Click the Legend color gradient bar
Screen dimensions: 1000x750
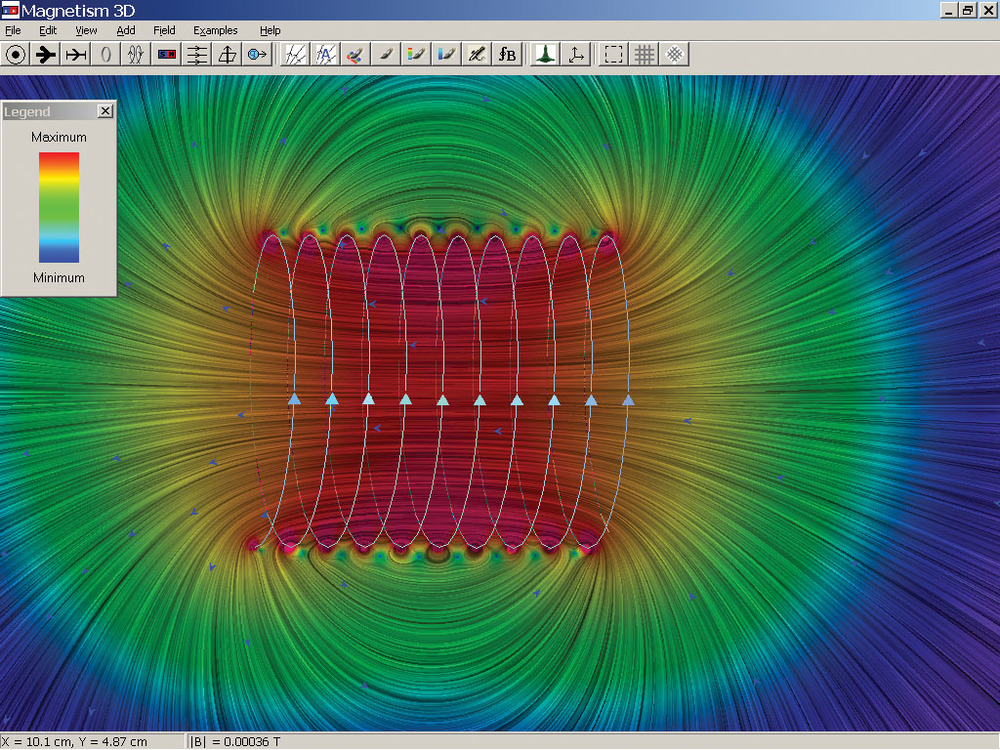(x=59, y=207)
